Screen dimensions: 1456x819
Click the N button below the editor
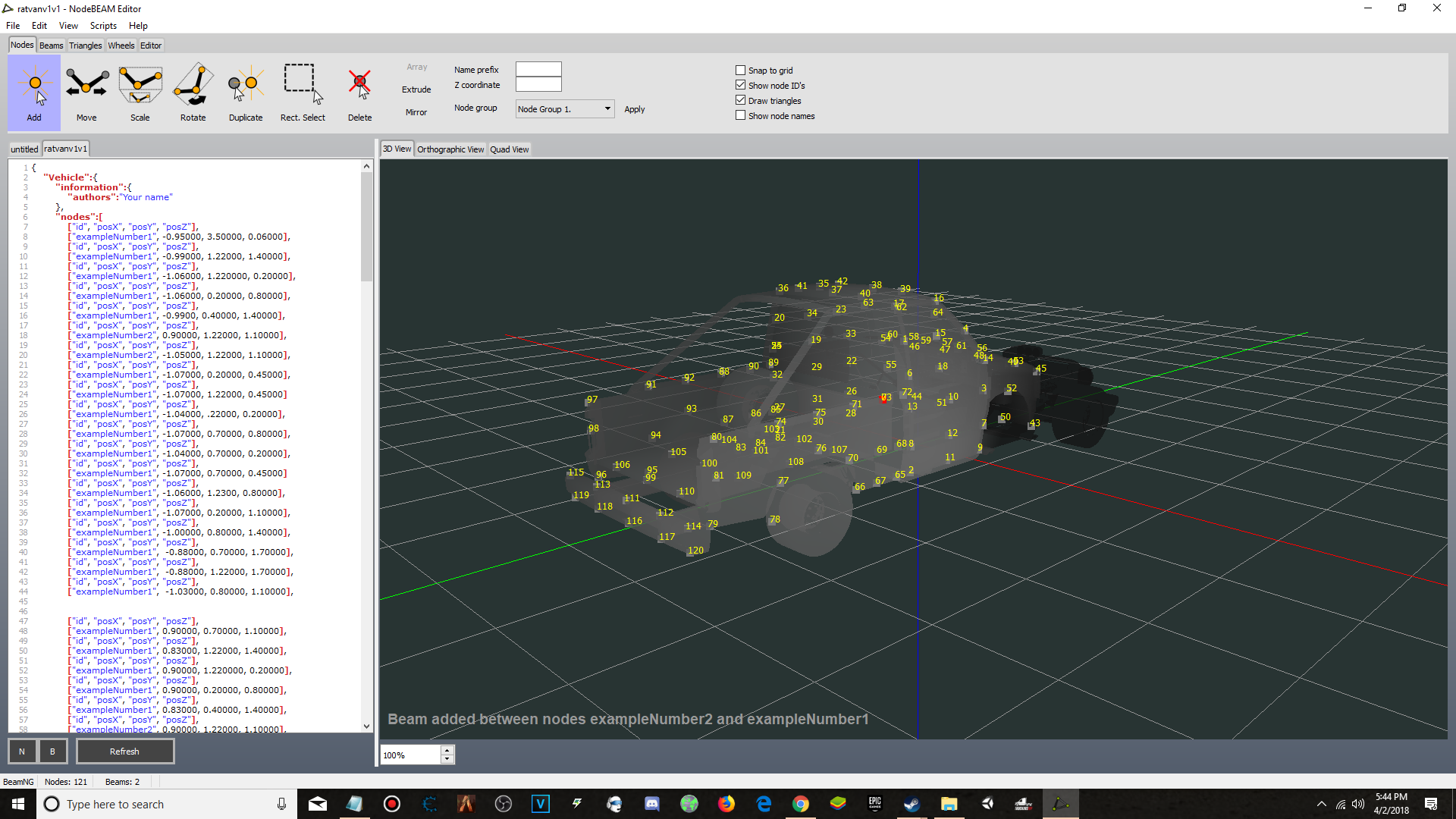click(x=22, y=752)
